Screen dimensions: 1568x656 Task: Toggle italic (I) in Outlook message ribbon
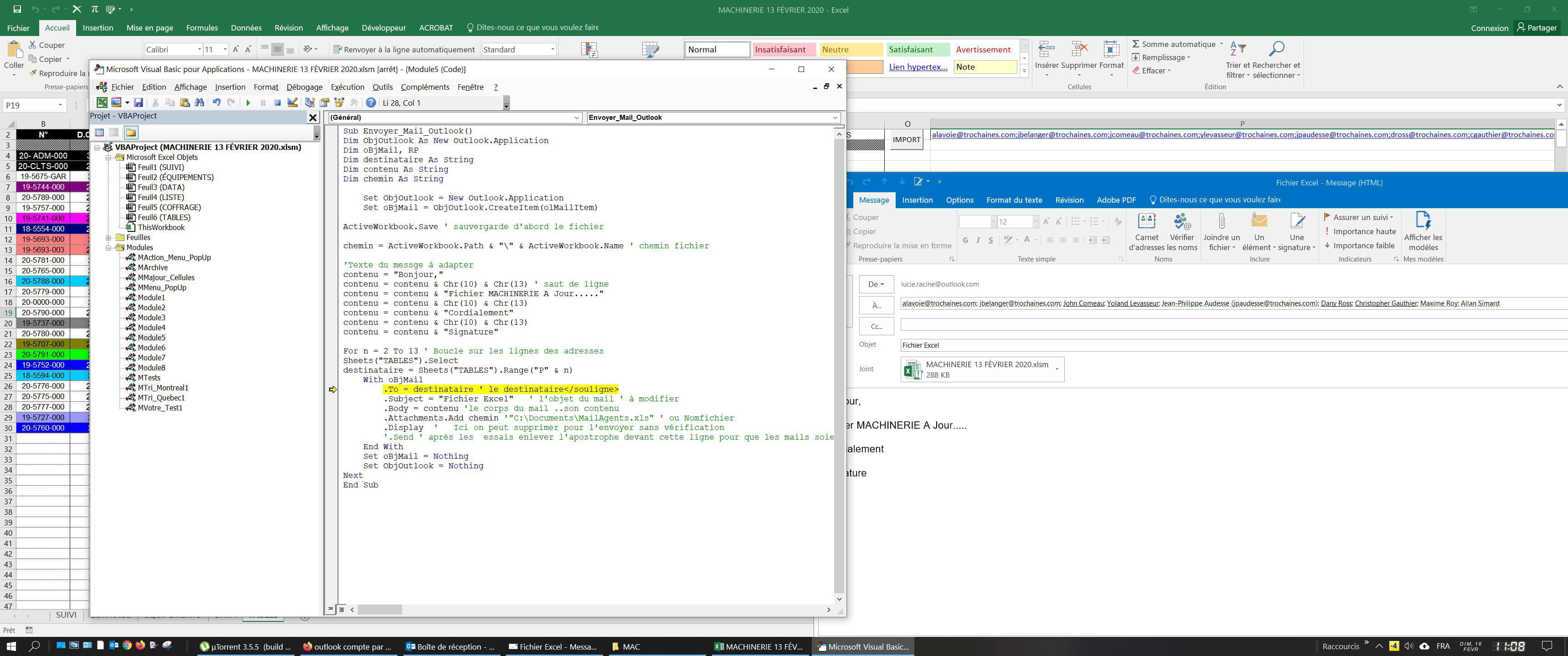coord(978,240)
